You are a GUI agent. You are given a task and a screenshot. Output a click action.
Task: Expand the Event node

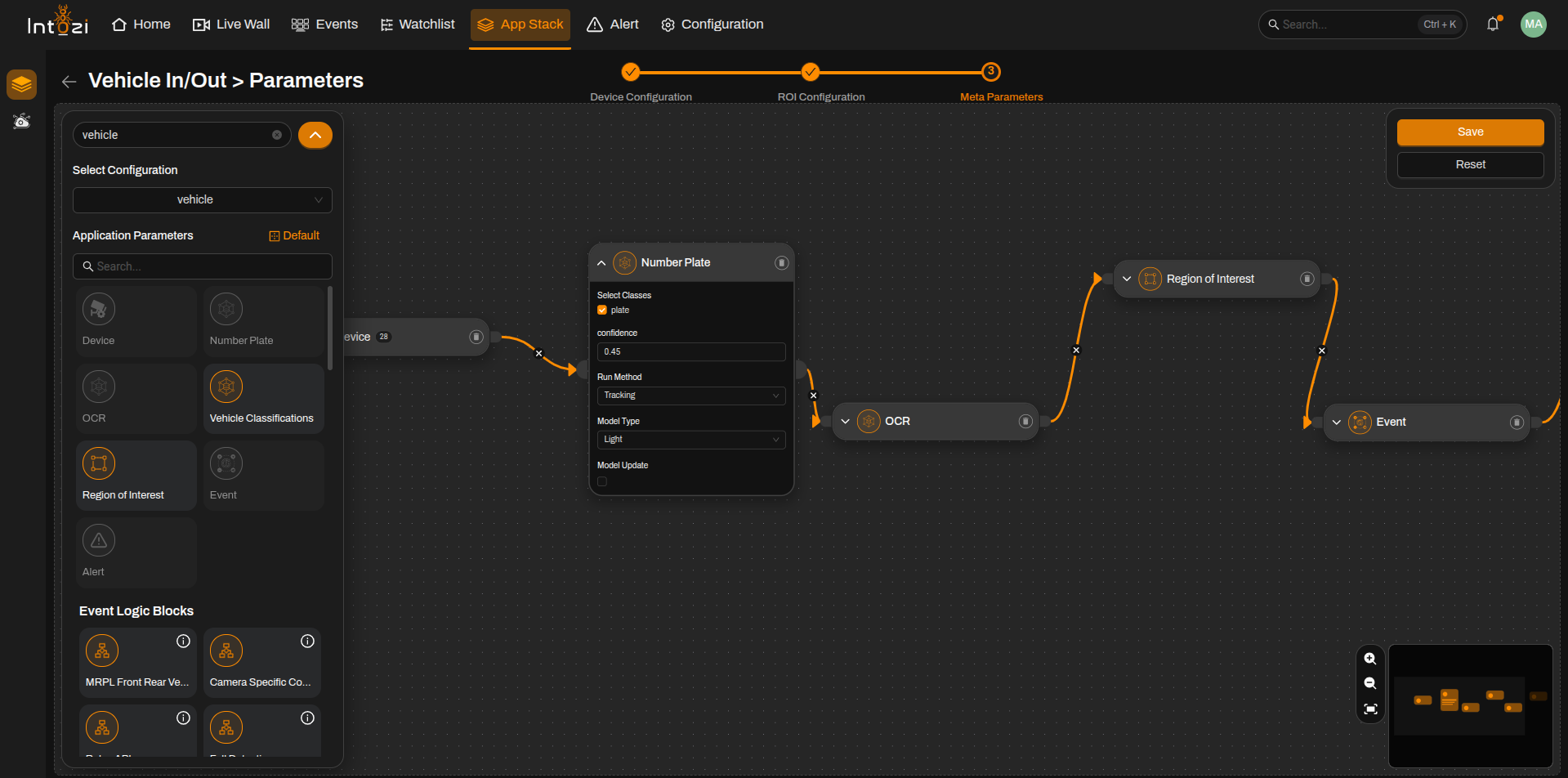point(1337,423)
